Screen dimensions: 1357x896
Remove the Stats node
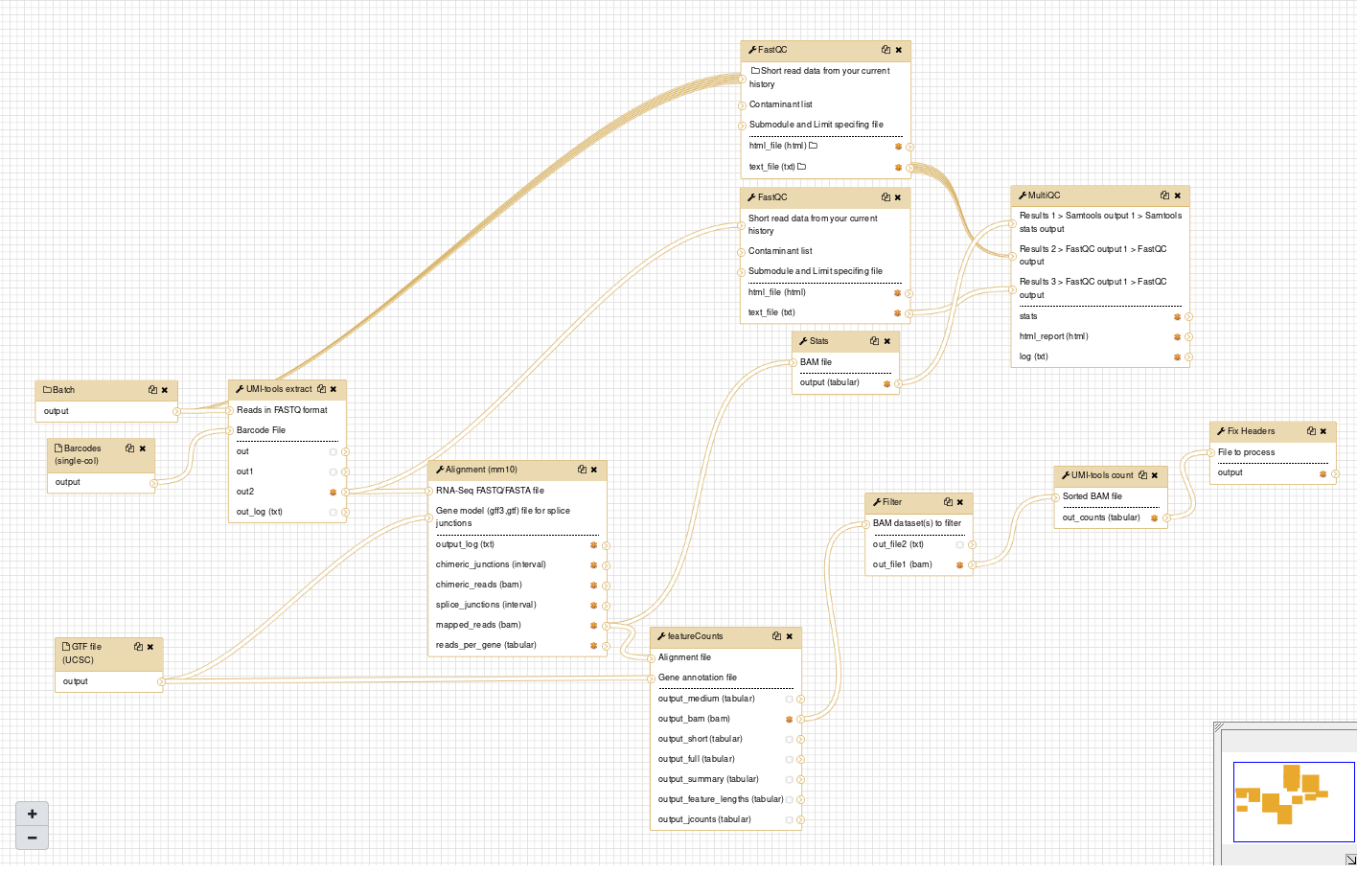pyautogui.click(x=887, y=341)
